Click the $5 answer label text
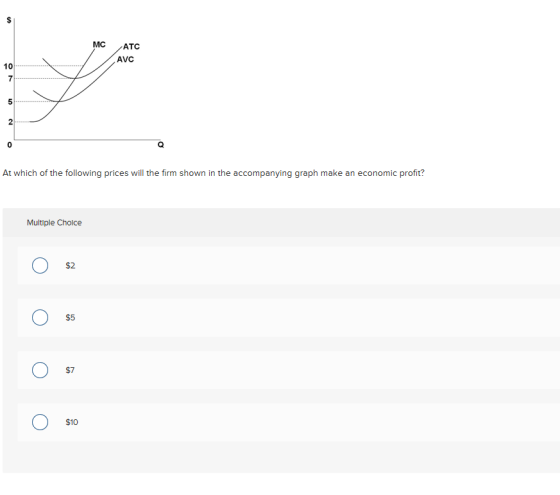Image resolution: width=560 pixels, height=495 pixels. (70, 318)
